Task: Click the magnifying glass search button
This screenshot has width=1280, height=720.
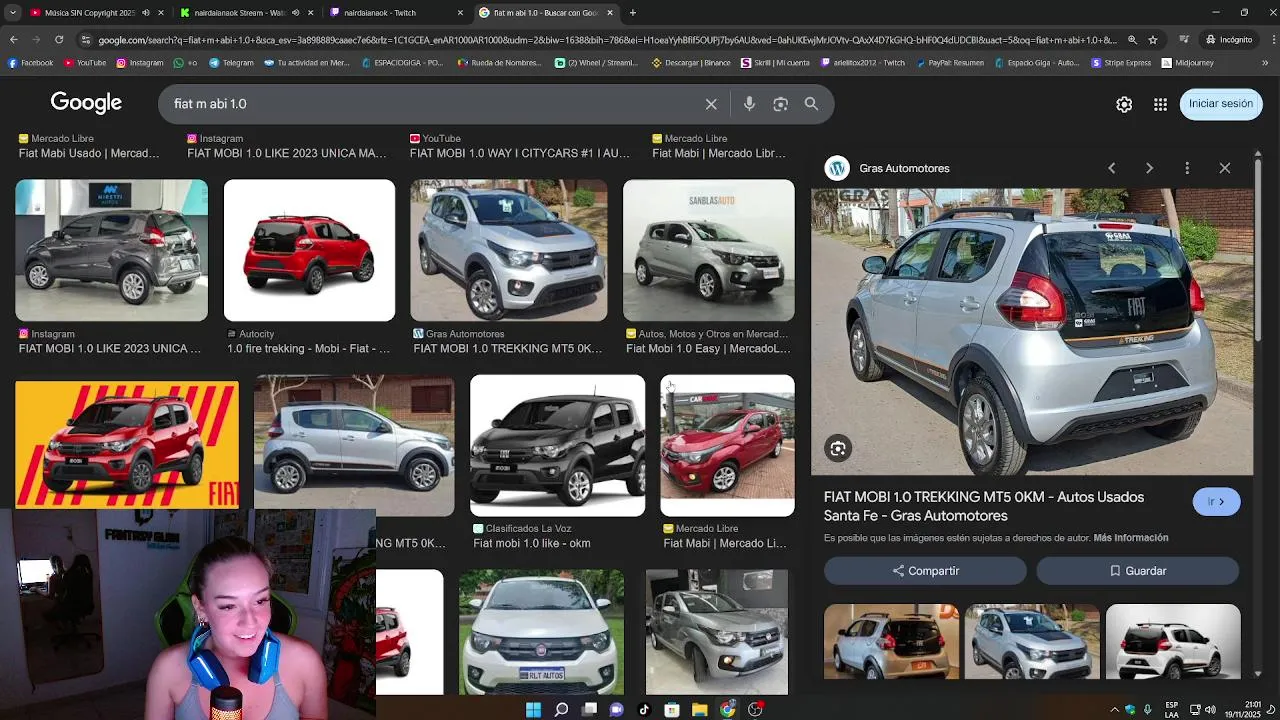Action: [x=811, y=104]
